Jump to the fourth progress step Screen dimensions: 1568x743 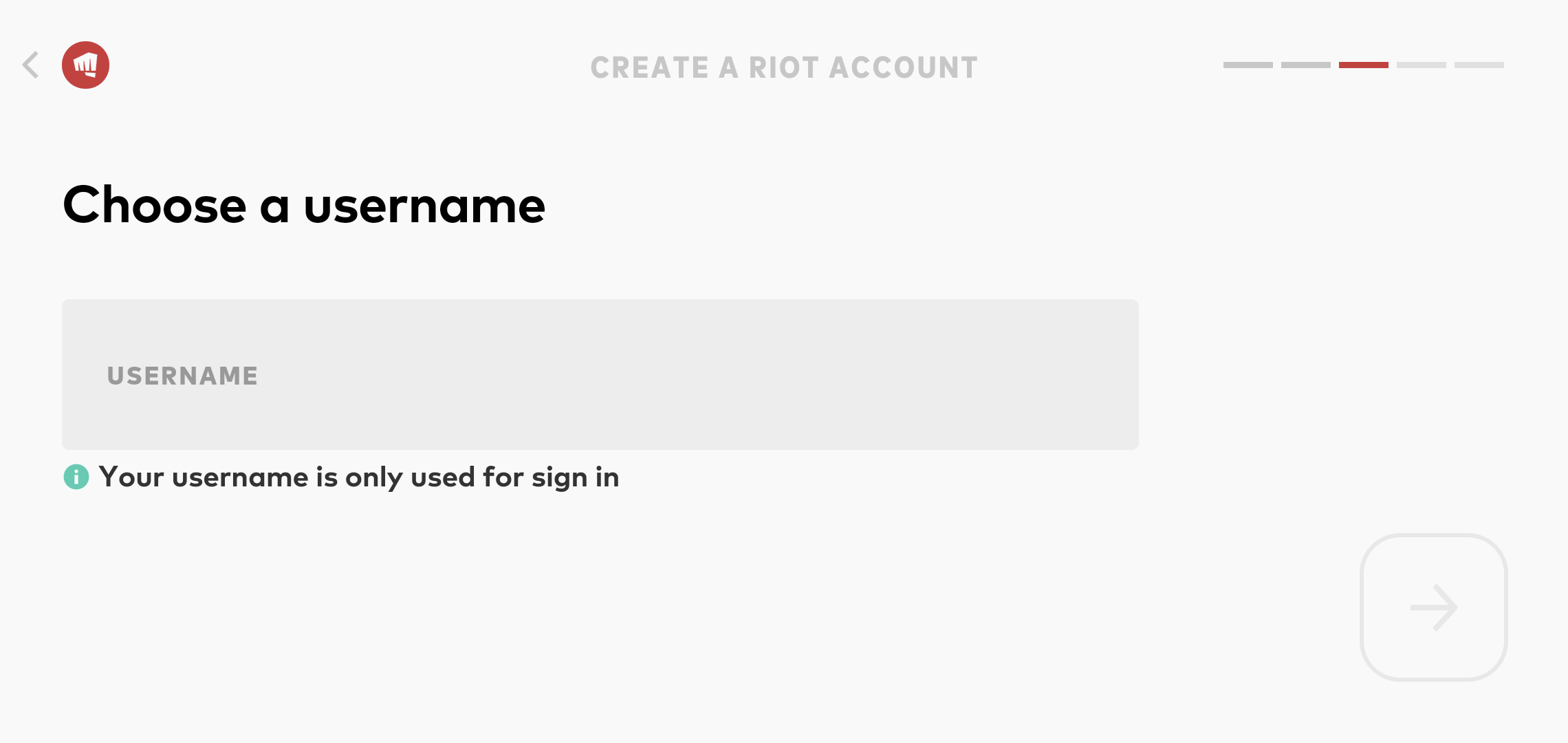tap(1421, 65)
